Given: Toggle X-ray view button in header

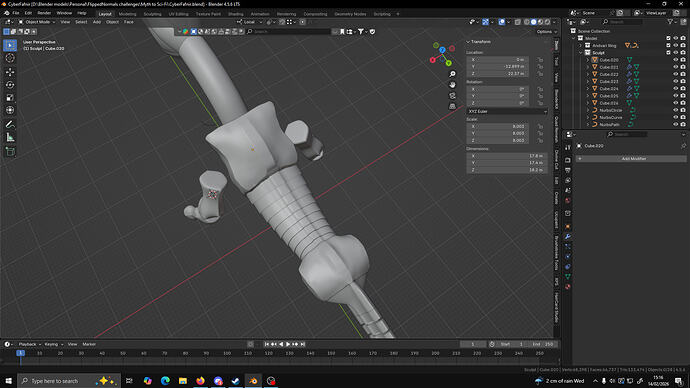Looking at the screenshot, I should [x=518, y=22].
